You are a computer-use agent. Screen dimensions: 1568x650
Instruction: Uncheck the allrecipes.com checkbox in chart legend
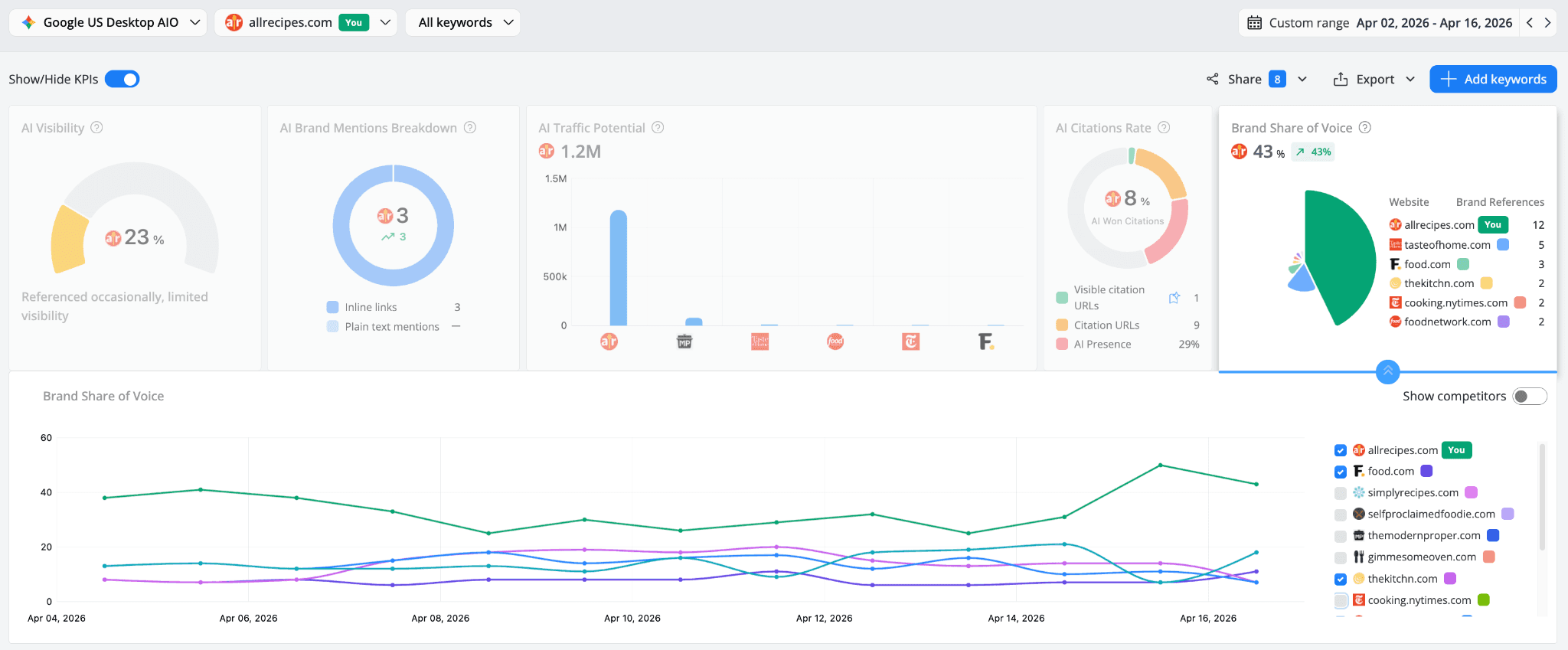1340,450
